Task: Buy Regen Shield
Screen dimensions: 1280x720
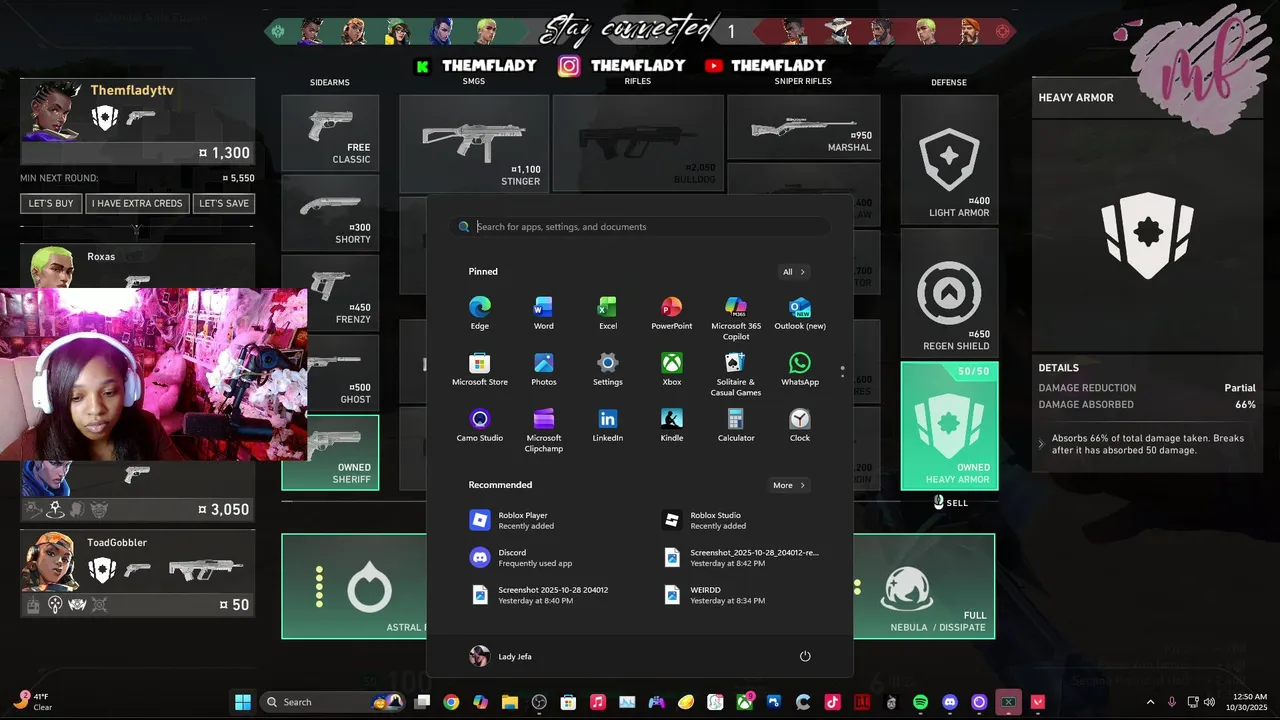Action: click(949, 292)
